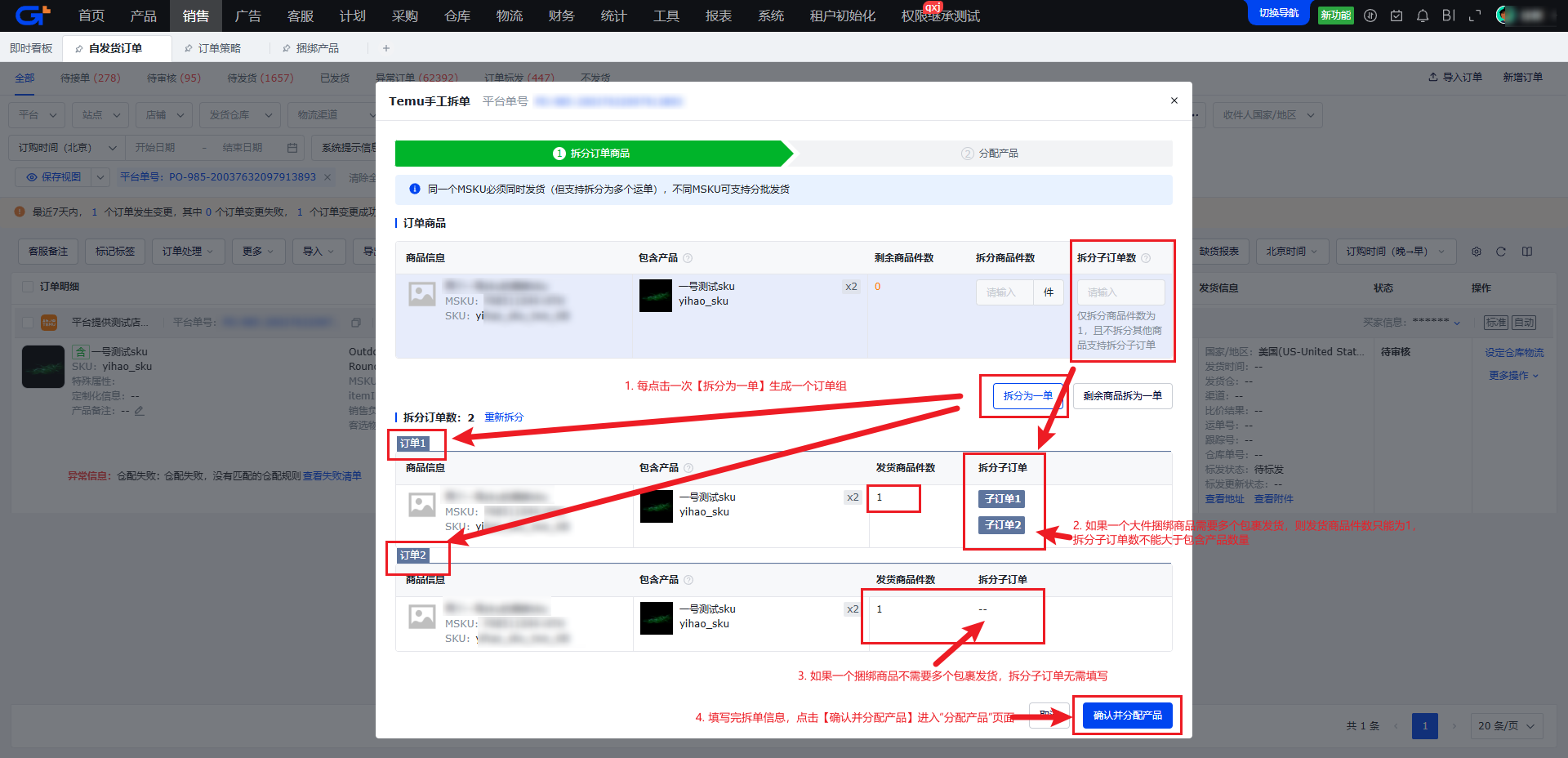Viewport: 1568px width, 758px height.
Task: Expand the 订单处理 dropdown button
Action: pos(187,252)
